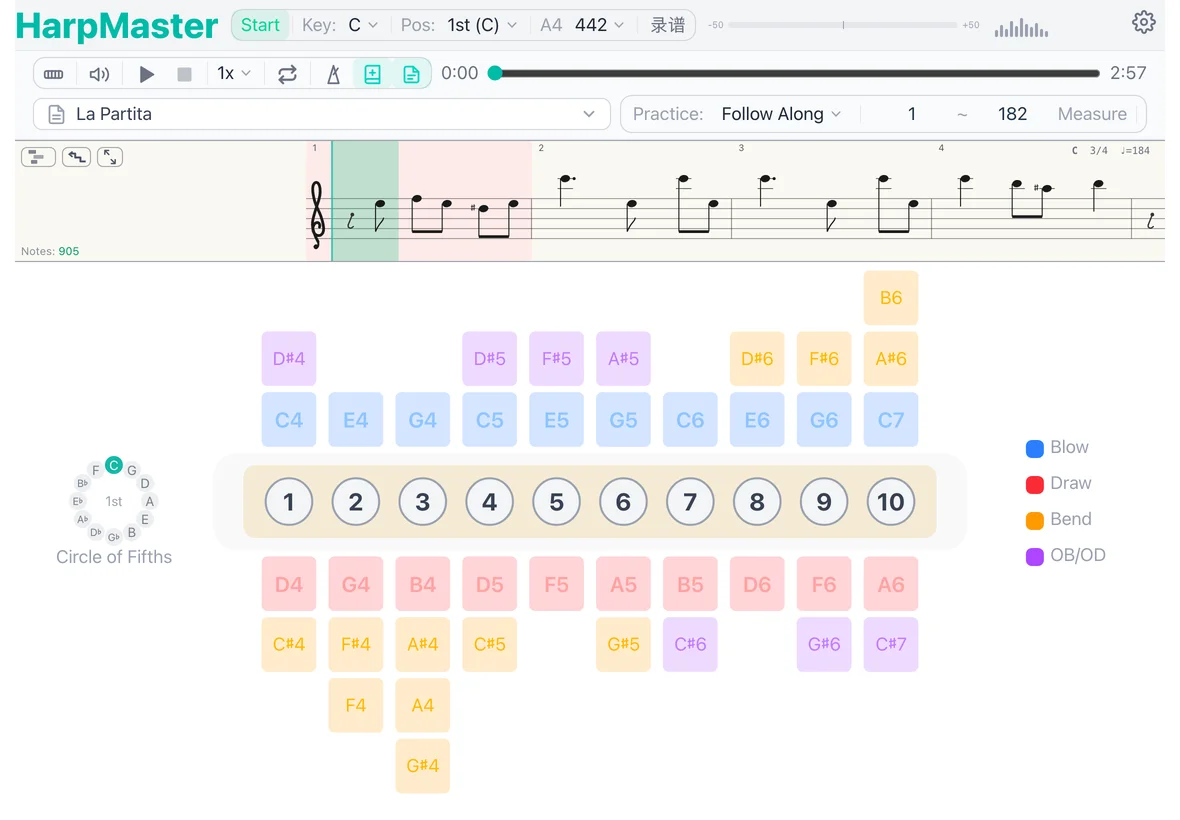Enable the metronome
1180x820 pixels.
[333, 73]
